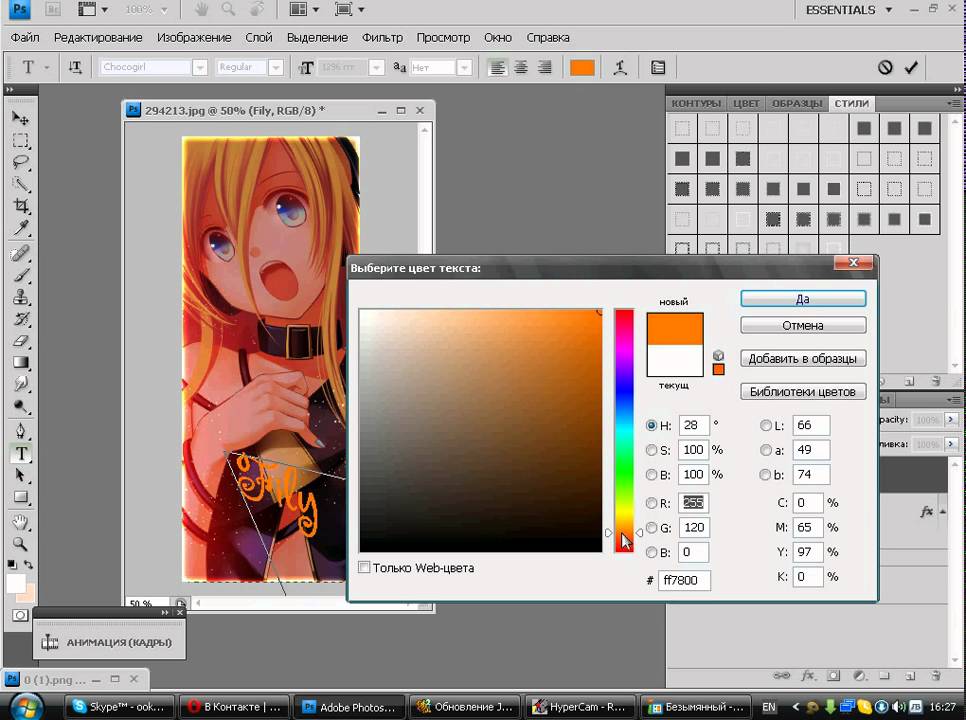966x720 pixels.
Task: Select the Crop tool
Action: [20, 206]
